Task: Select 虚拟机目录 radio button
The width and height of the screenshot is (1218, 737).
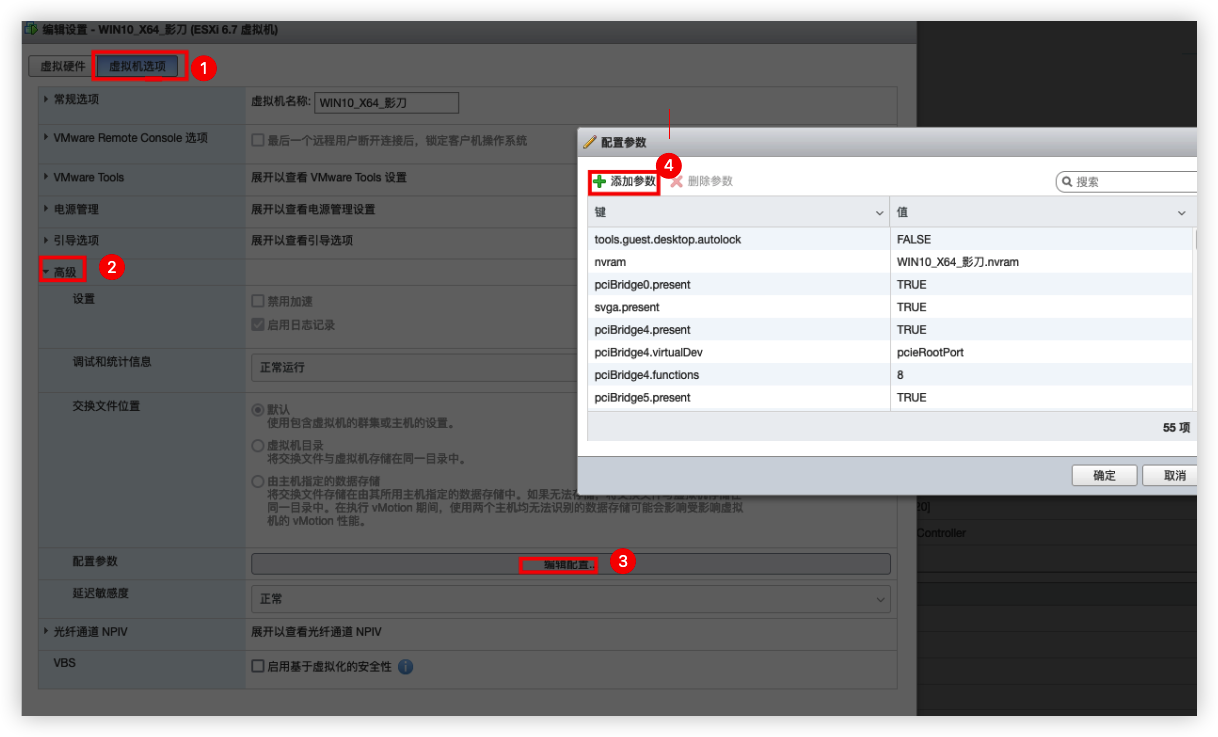Action: [258, 445]
